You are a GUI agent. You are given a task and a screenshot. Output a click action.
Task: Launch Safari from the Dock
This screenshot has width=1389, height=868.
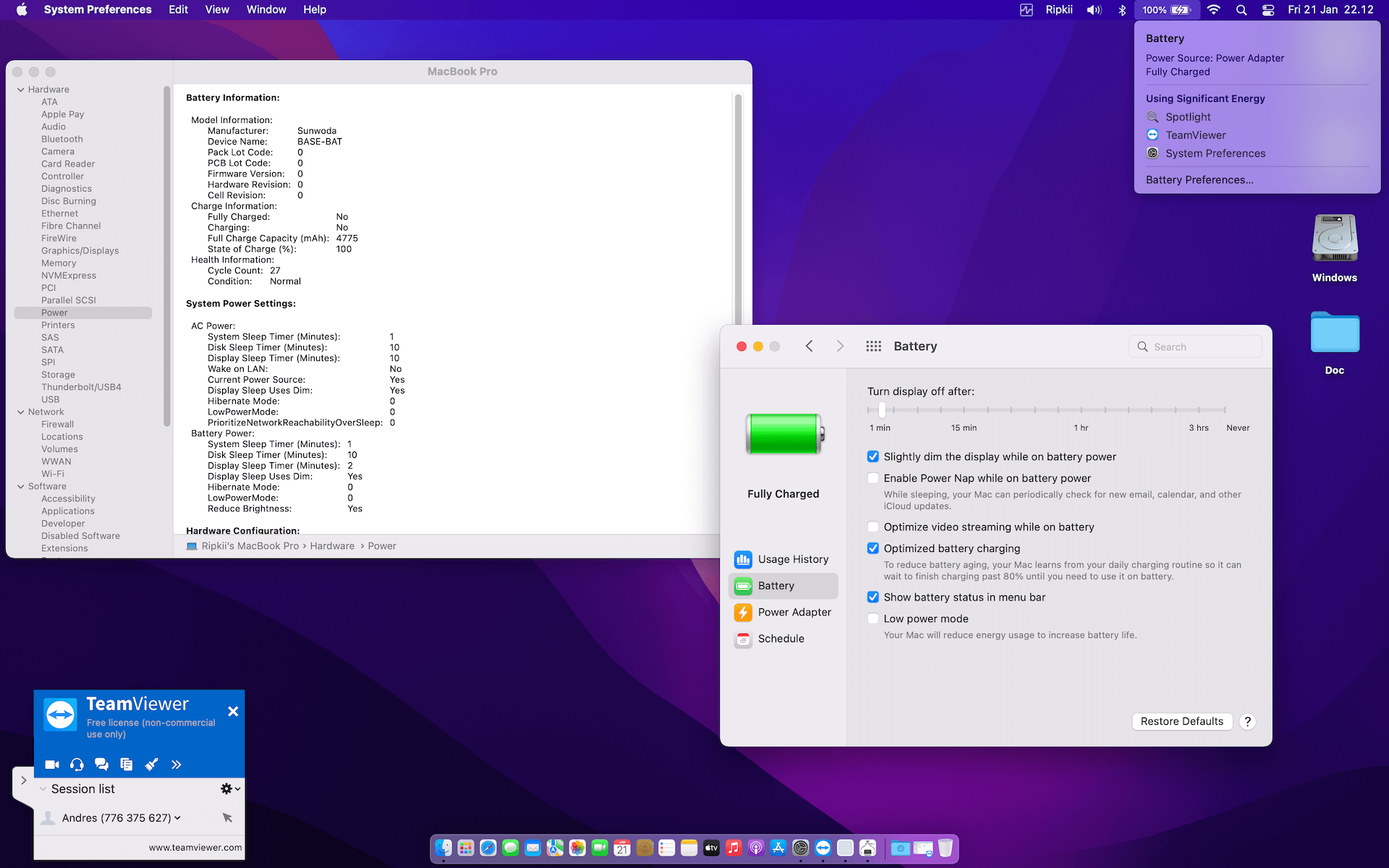488,848
